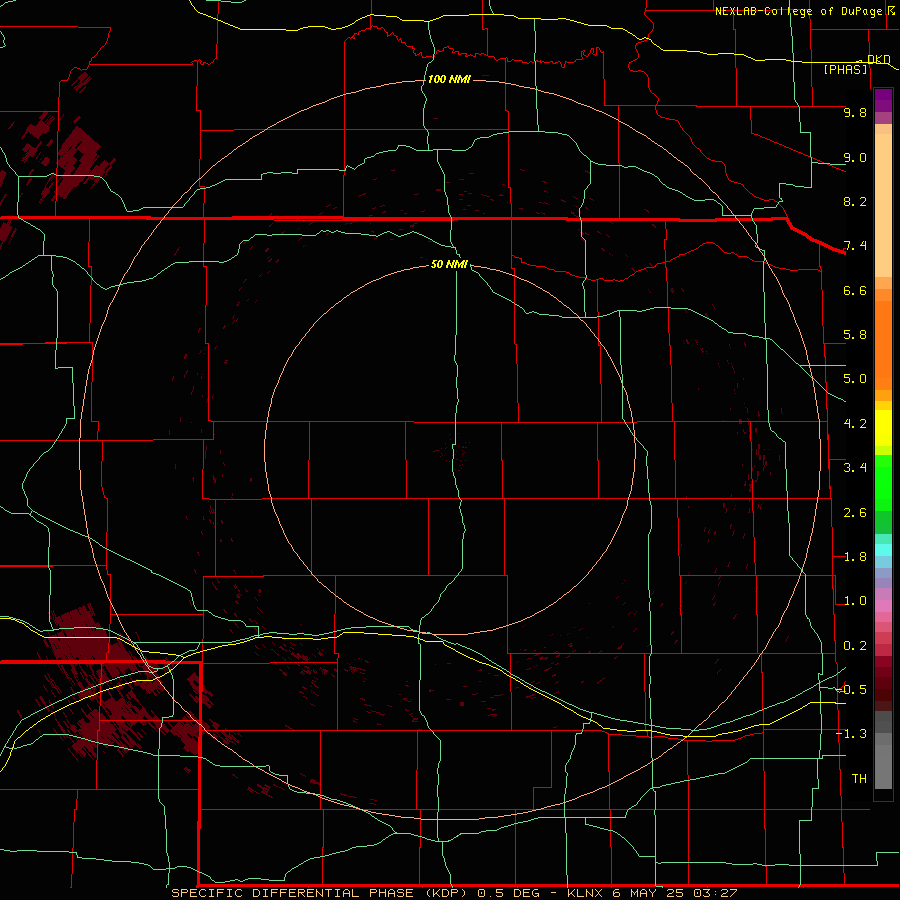Click the 6 MAY 25 date text
900x900 pixels.
[650, 893]
